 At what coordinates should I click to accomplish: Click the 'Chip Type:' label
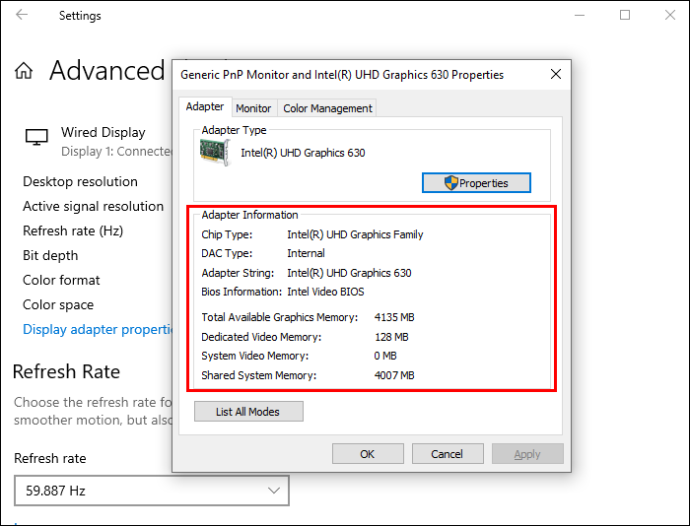click(227, 235)
